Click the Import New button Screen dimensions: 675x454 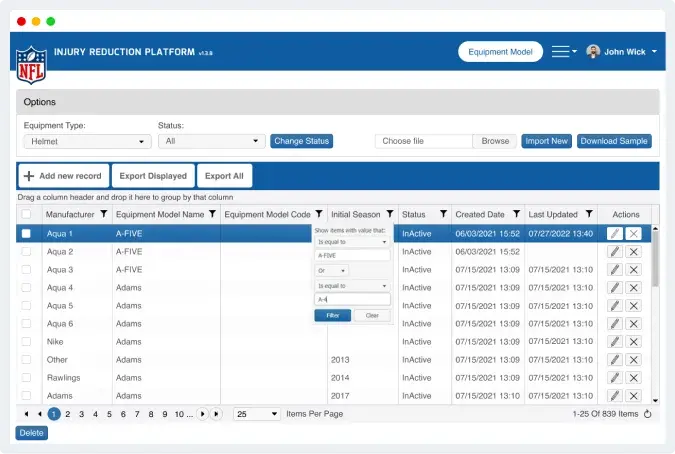point(546,141)
